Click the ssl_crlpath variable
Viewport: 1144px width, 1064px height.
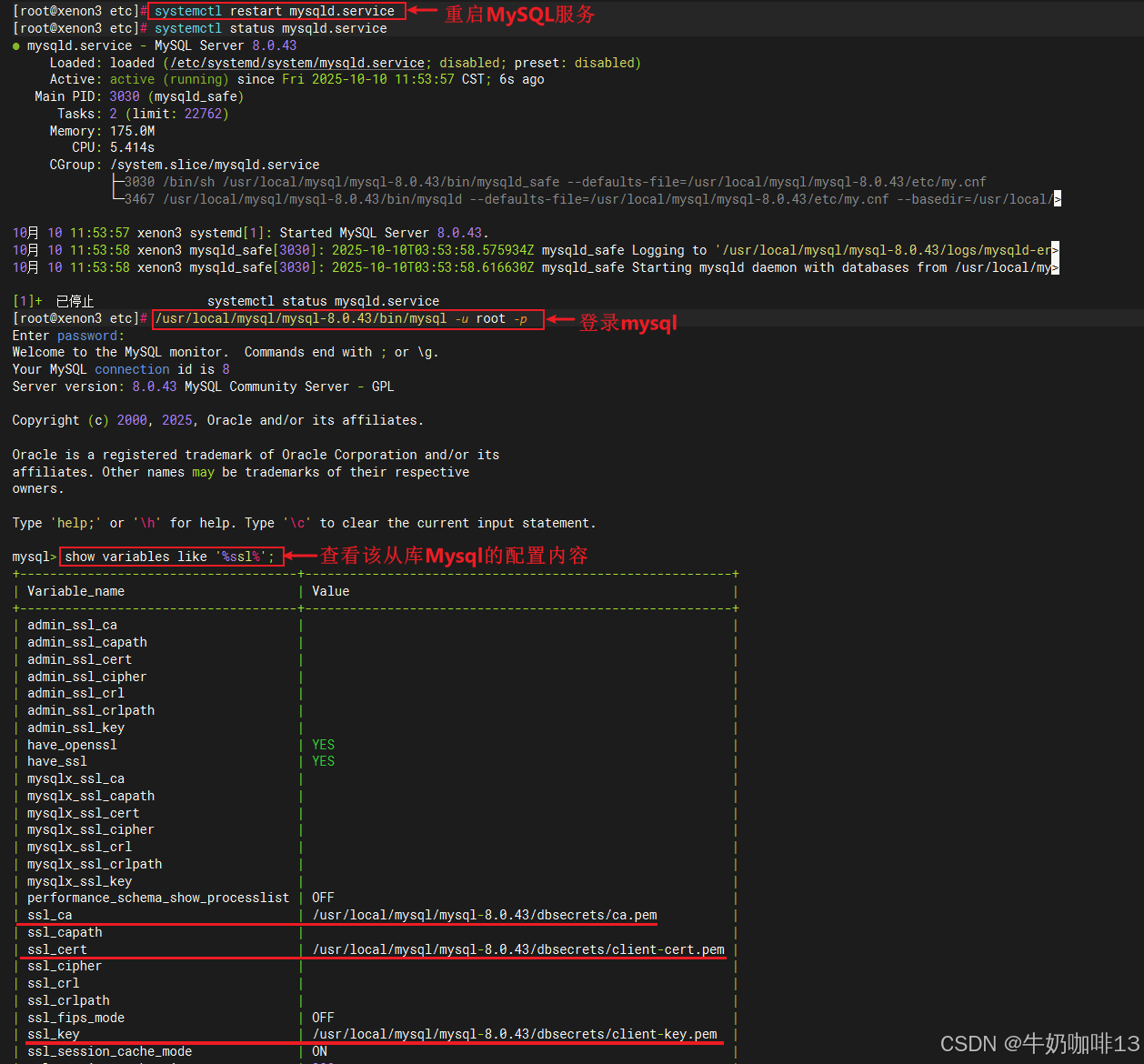click(68, 1000)
